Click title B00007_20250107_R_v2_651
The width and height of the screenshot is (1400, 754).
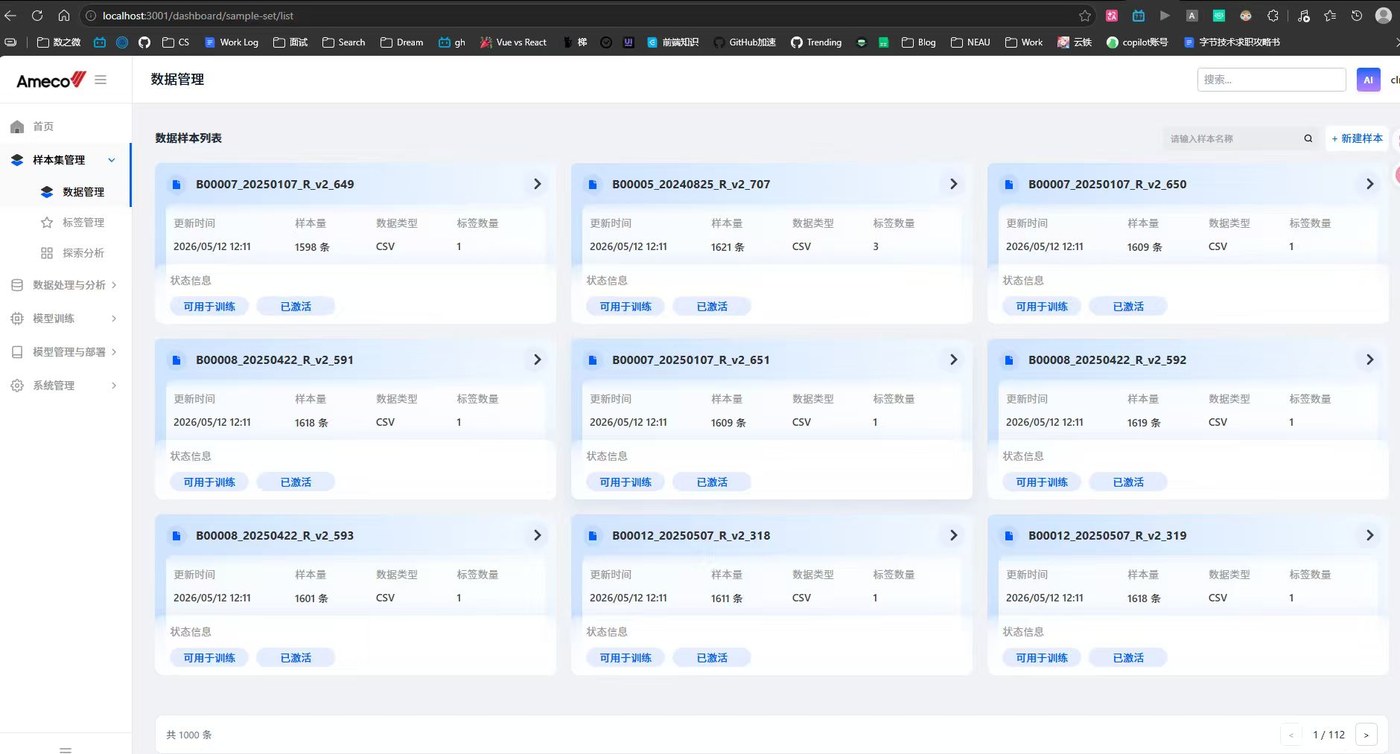click(691, 360)
